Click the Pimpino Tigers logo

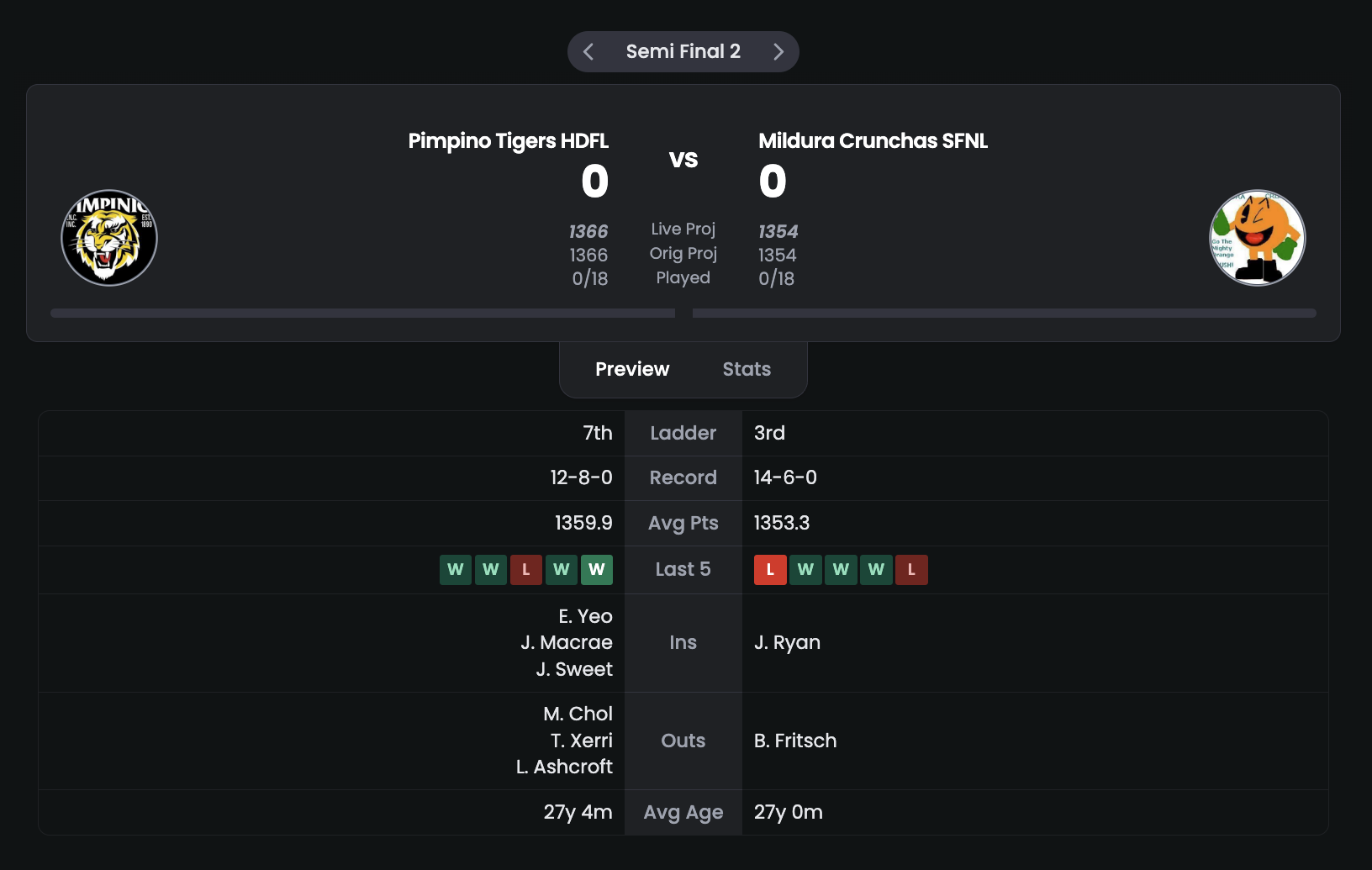coord(109,238)
